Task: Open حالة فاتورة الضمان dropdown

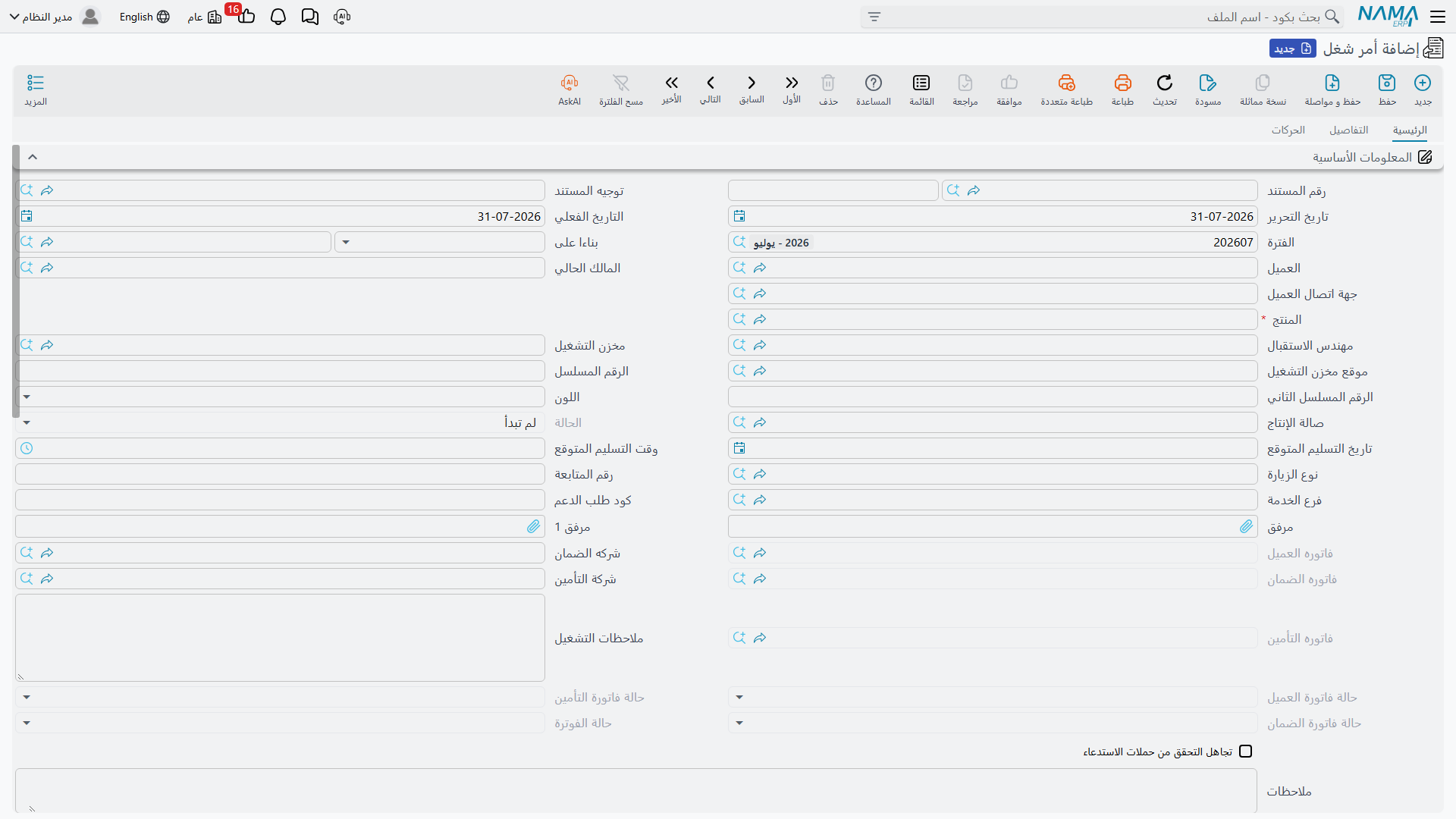Action: click(739, 723)
